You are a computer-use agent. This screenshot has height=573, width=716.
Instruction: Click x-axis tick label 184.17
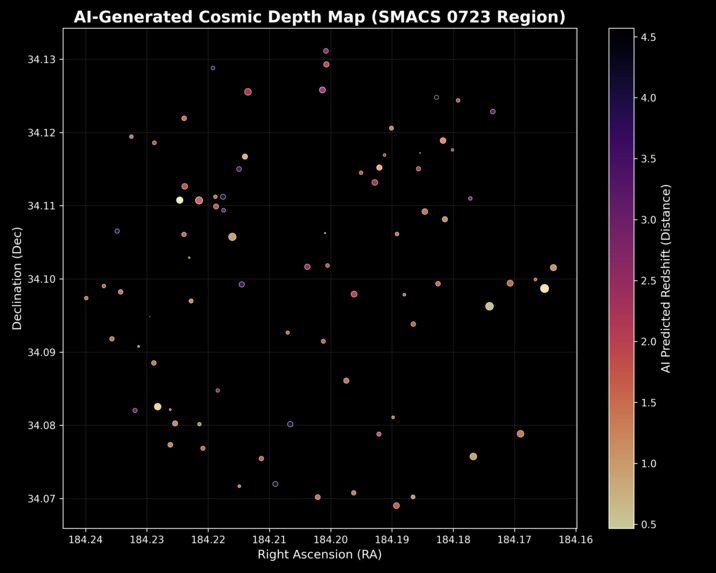pyautogui.click(x=515, y=540)
